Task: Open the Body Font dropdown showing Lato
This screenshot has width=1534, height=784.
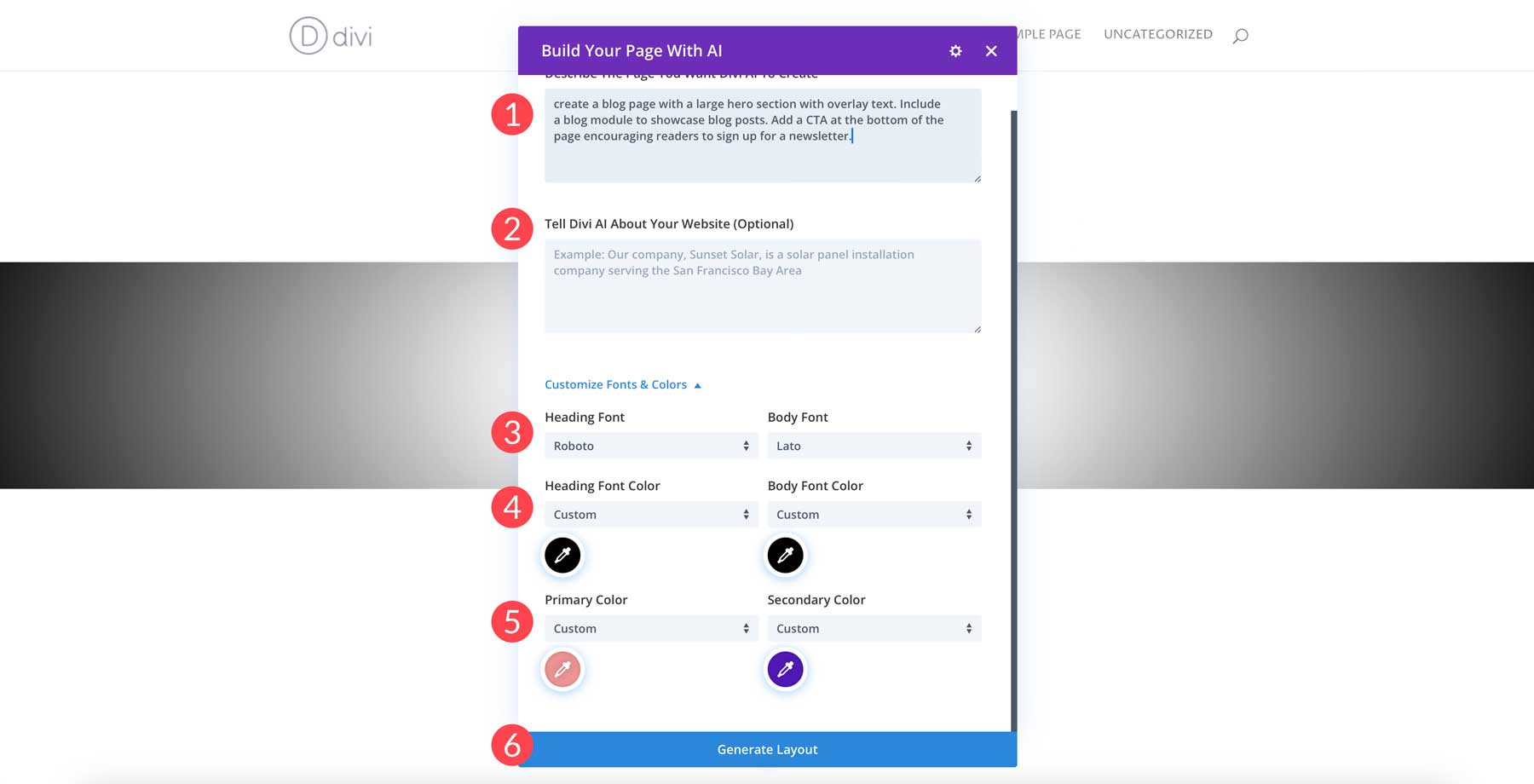Action: pyautogui.click(x=874, y=446)
